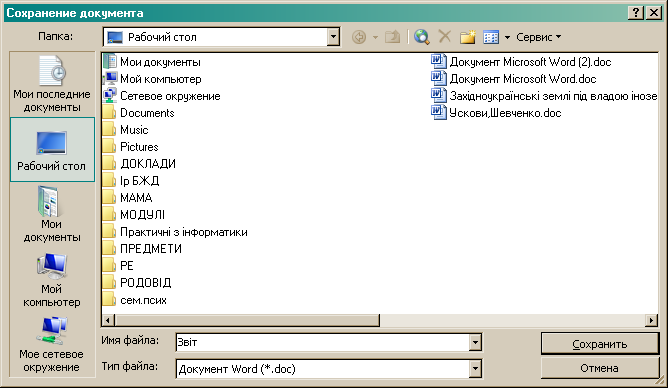Select the сем.псих folder
This screenshot has width=668, height=388.
pyautogui.click(x=135, y=300)
